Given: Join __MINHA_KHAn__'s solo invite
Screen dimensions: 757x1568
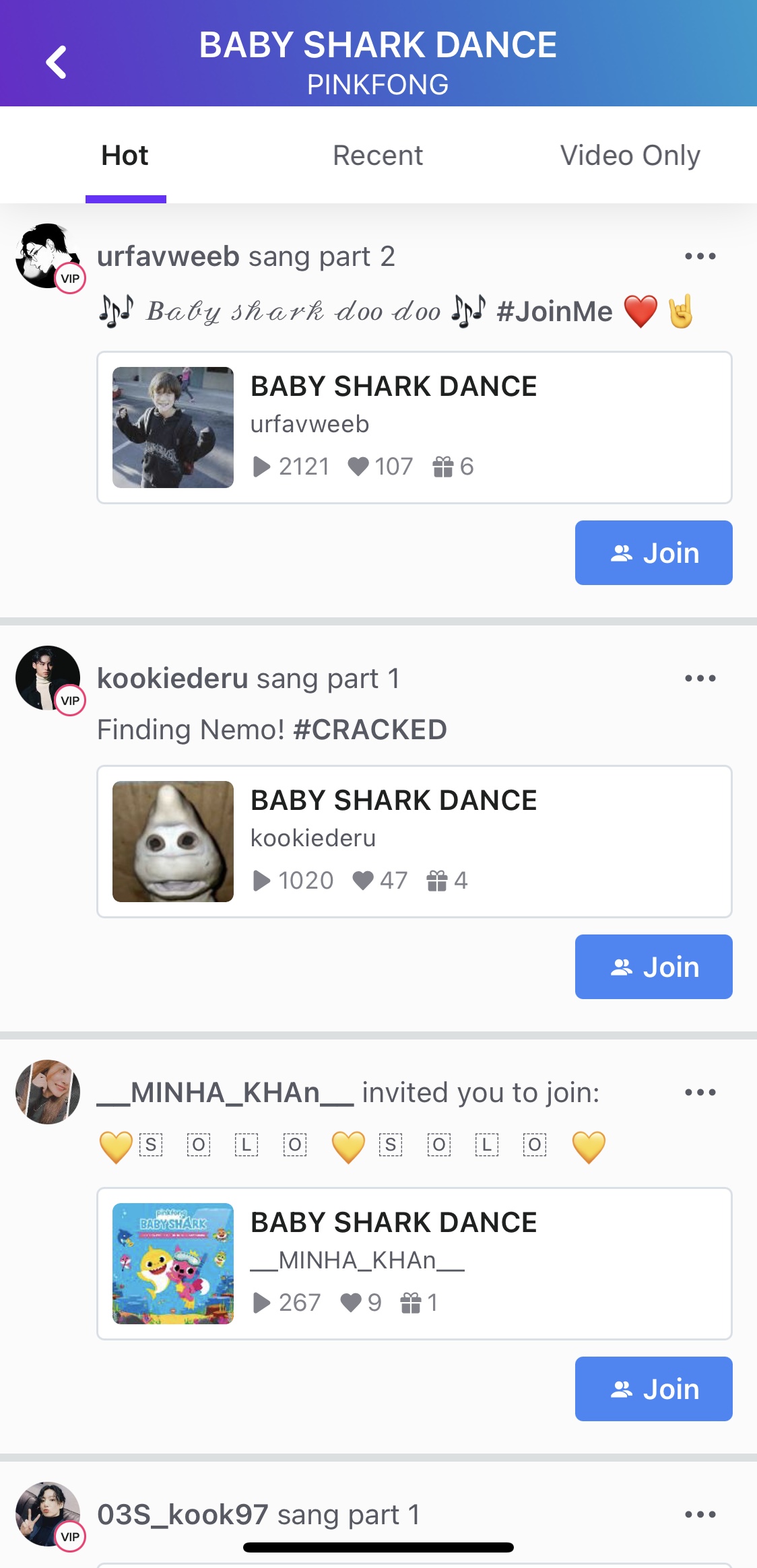Looking at the screenshot, I should 653,1389.
